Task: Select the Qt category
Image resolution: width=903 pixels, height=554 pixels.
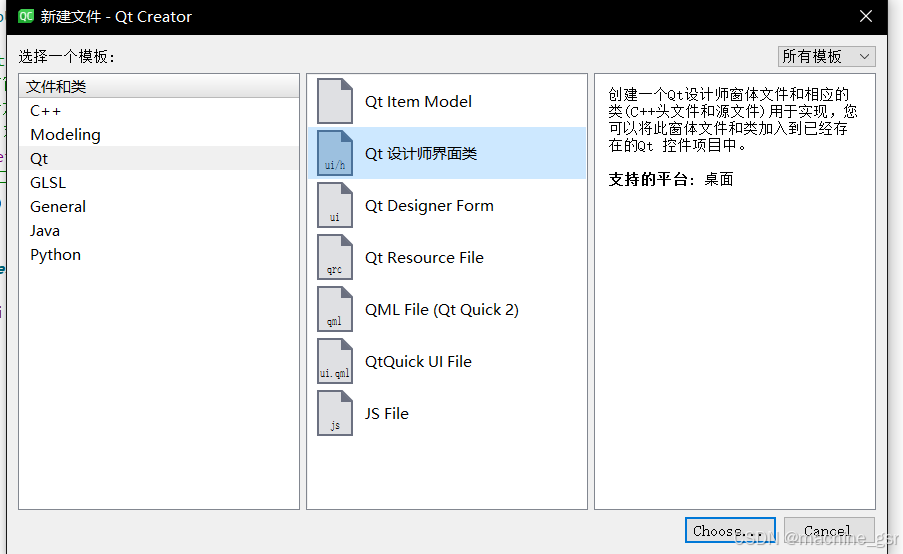Action: [x=159, y=158]
